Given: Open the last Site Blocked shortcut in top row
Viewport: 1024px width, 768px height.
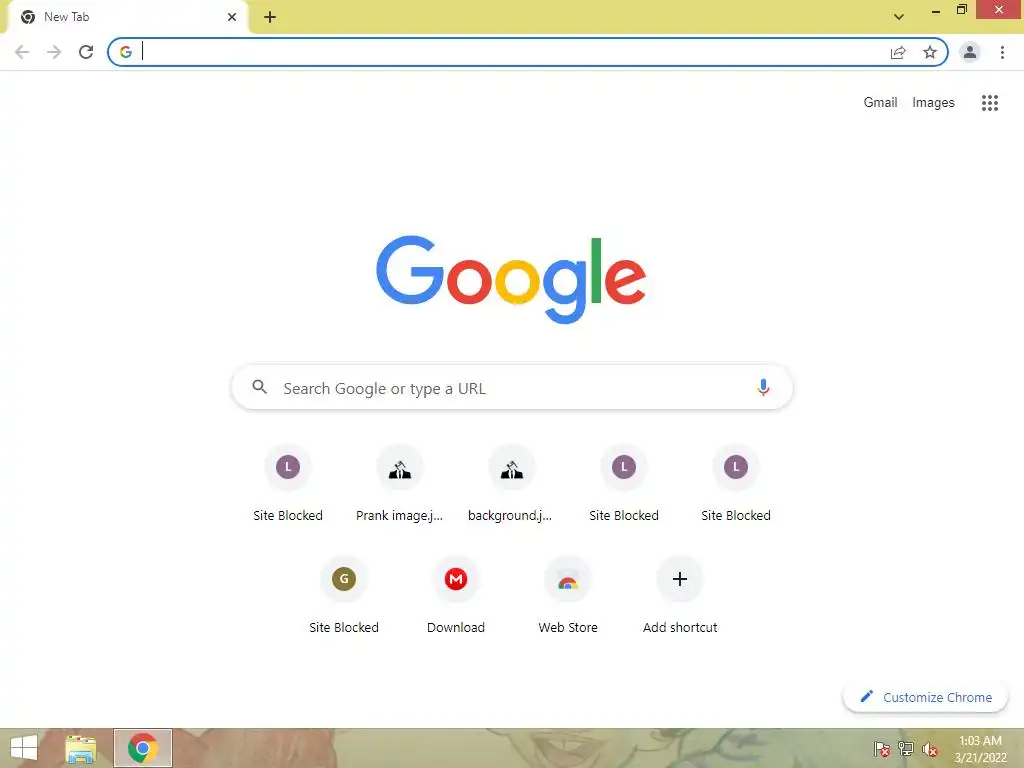Looking at the screenshot, I should 736,483.
